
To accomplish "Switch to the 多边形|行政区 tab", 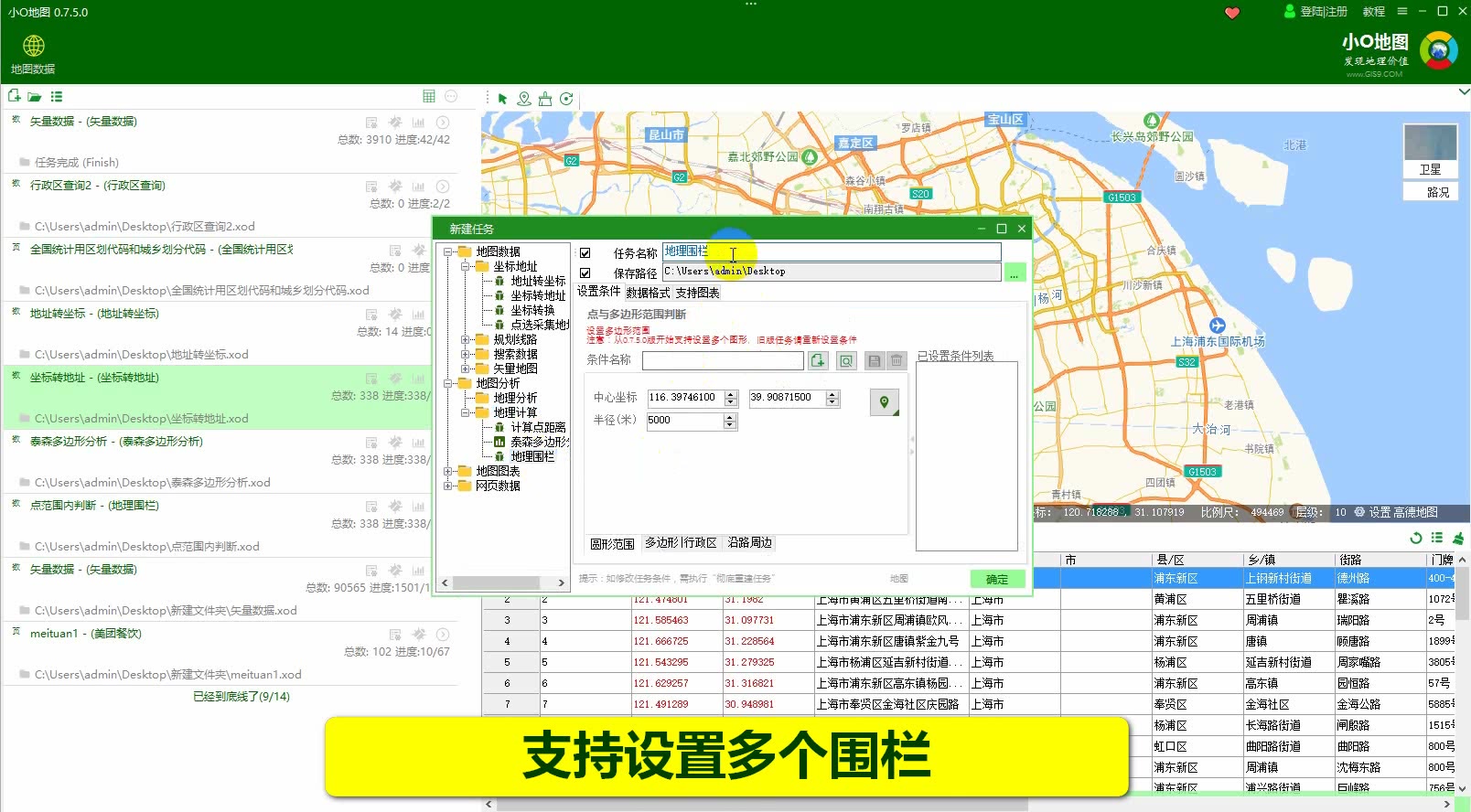I will coord(681,542).
